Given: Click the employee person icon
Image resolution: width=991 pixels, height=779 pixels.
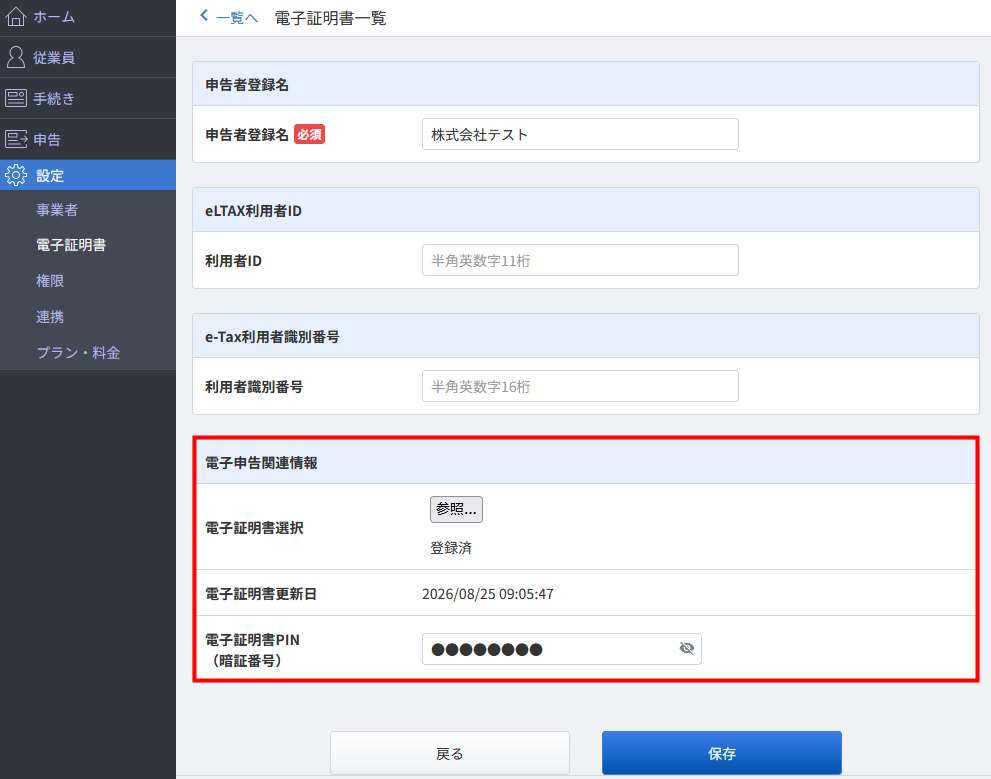Looking at the screenshot, I should coord(16,57).
